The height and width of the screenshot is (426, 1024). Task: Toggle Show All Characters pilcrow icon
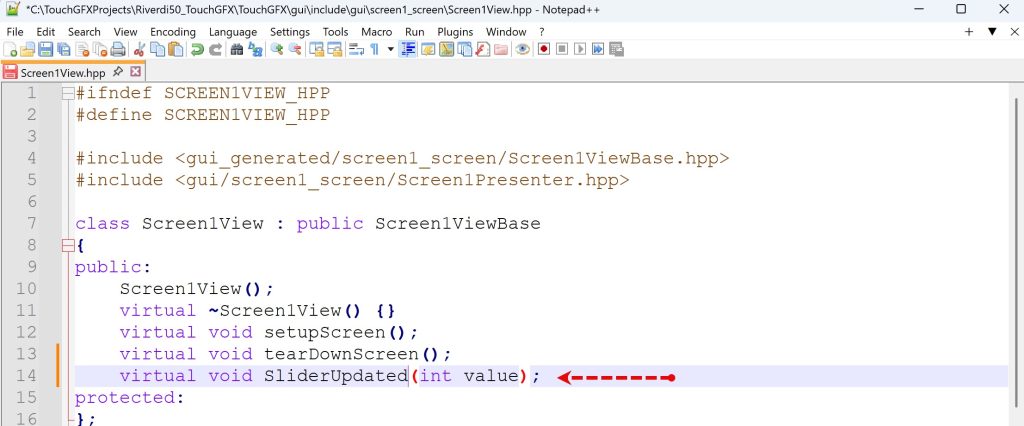375,49
